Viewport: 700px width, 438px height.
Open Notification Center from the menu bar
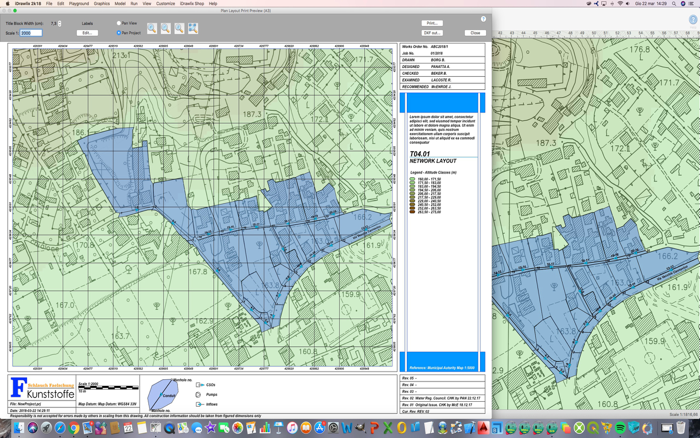tap(693, 4)
